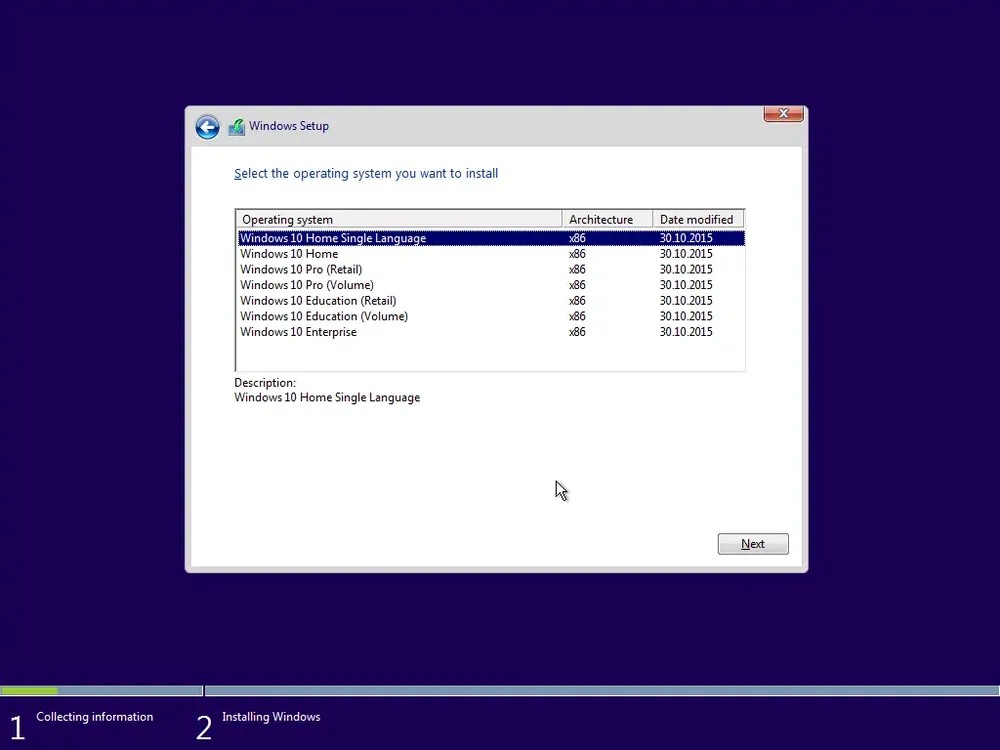Click date in Education (Volume) row
The height and width of the screenshot is (750, 1000).
[x=686, y=316]
